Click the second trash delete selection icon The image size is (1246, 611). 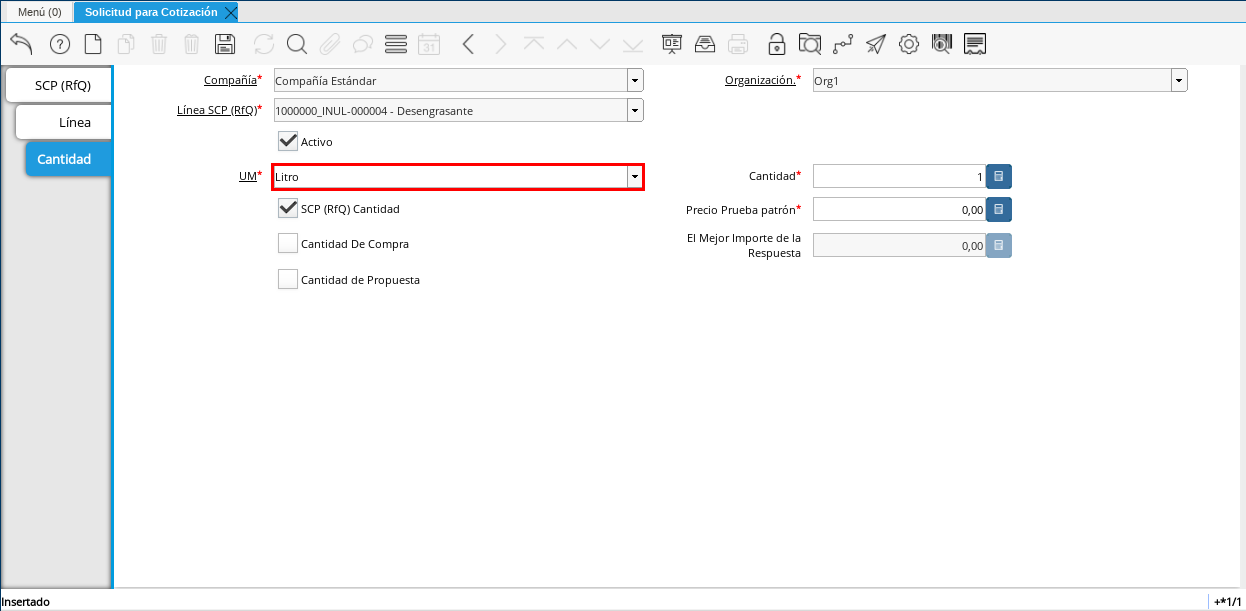(x=192, y=44)
